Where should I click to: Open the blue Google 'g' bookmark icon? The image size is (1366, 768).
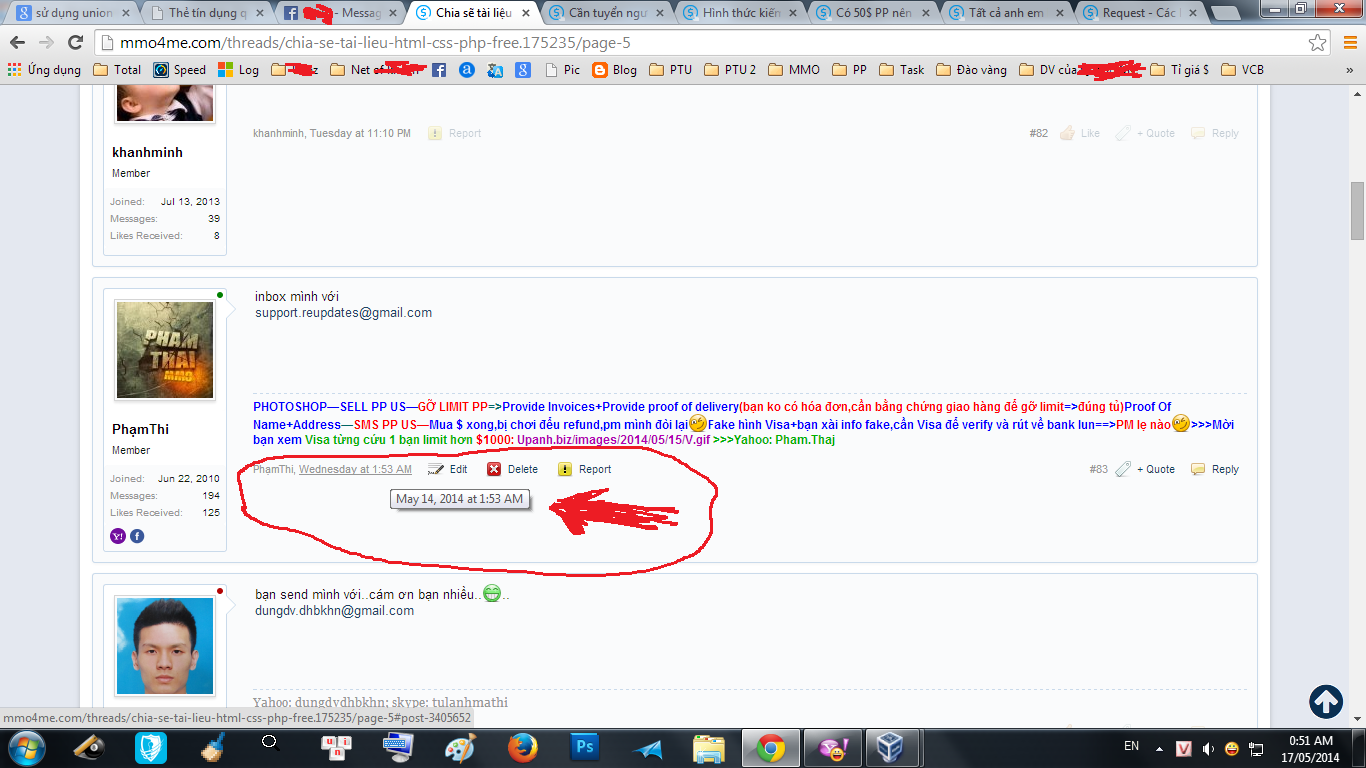[x=523, y=70]
